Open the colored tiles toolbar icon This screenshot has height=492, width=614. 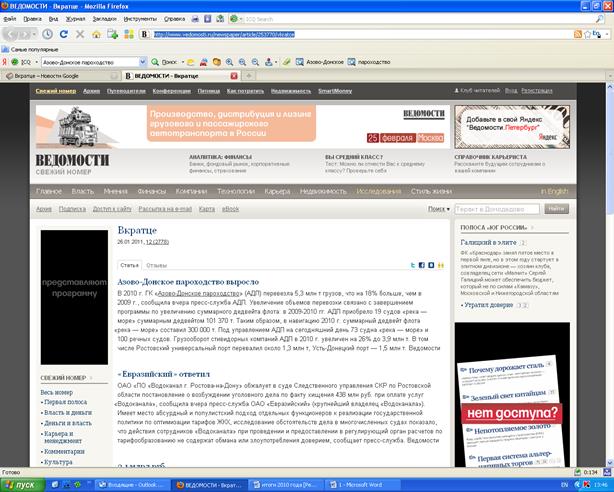[129, 34]
